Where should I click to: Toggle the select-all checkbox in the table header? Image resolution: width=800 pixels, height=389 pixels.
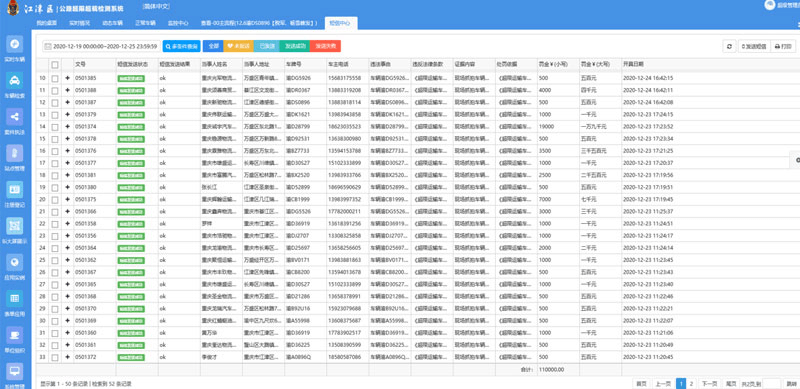tap(55, 65)
